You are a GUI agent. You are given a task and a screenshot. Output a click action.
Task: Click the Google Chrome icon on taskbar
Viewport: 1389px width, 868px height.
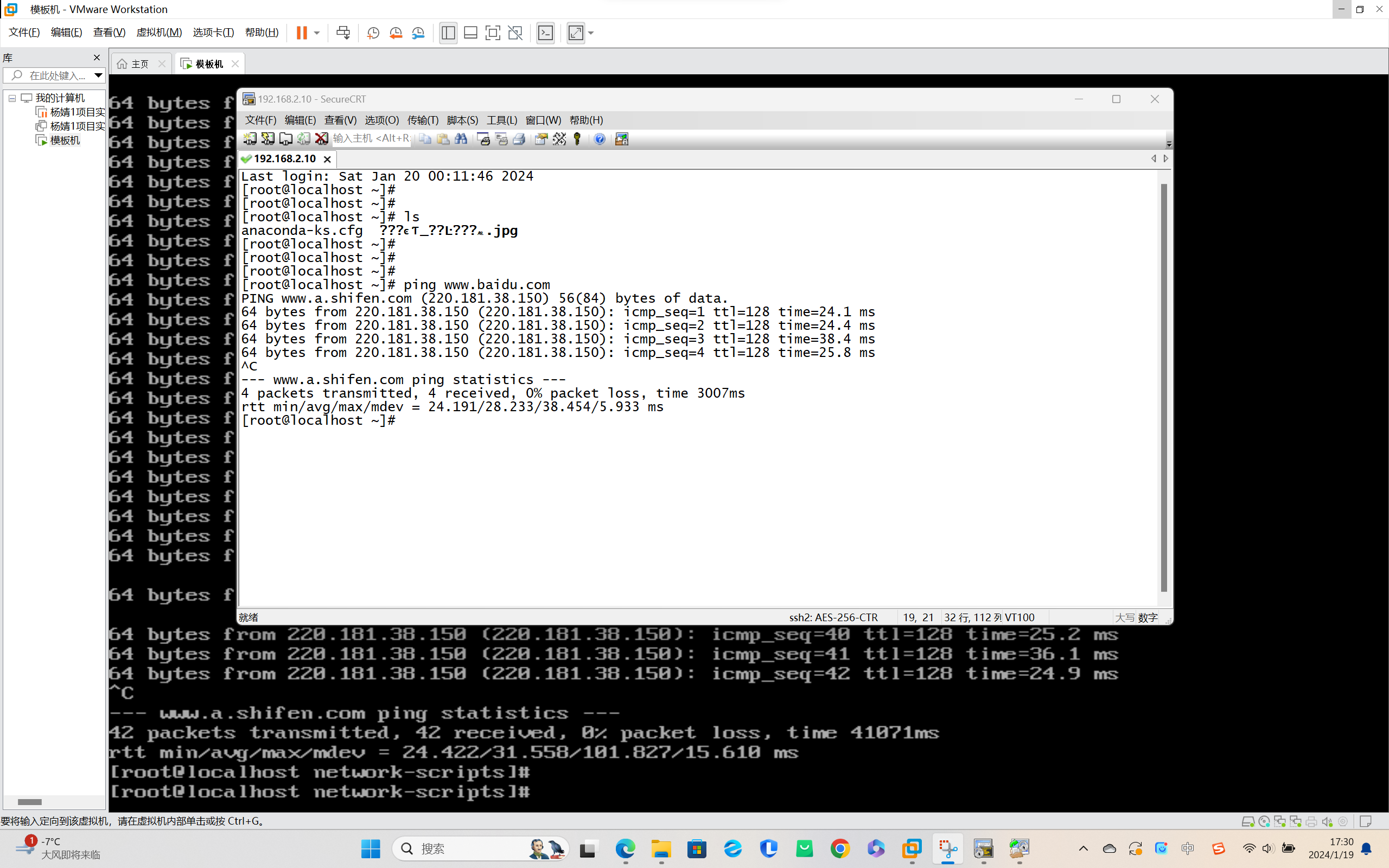click(840, 848)
